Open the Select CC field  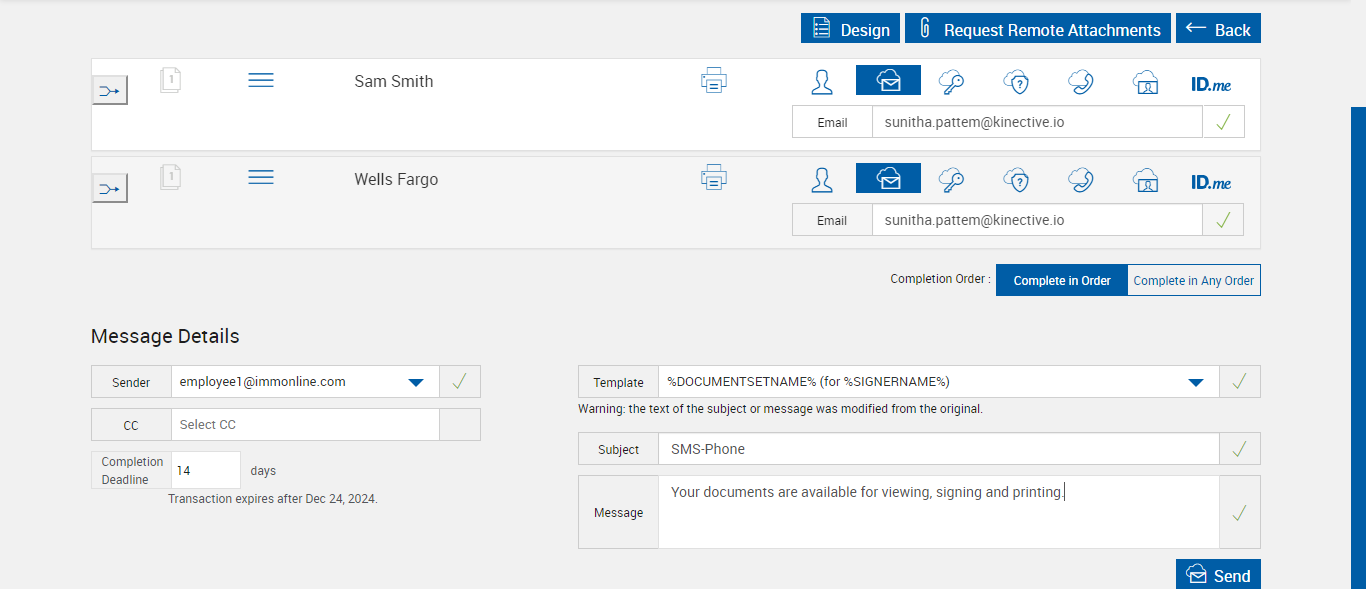tap(304, 425)
